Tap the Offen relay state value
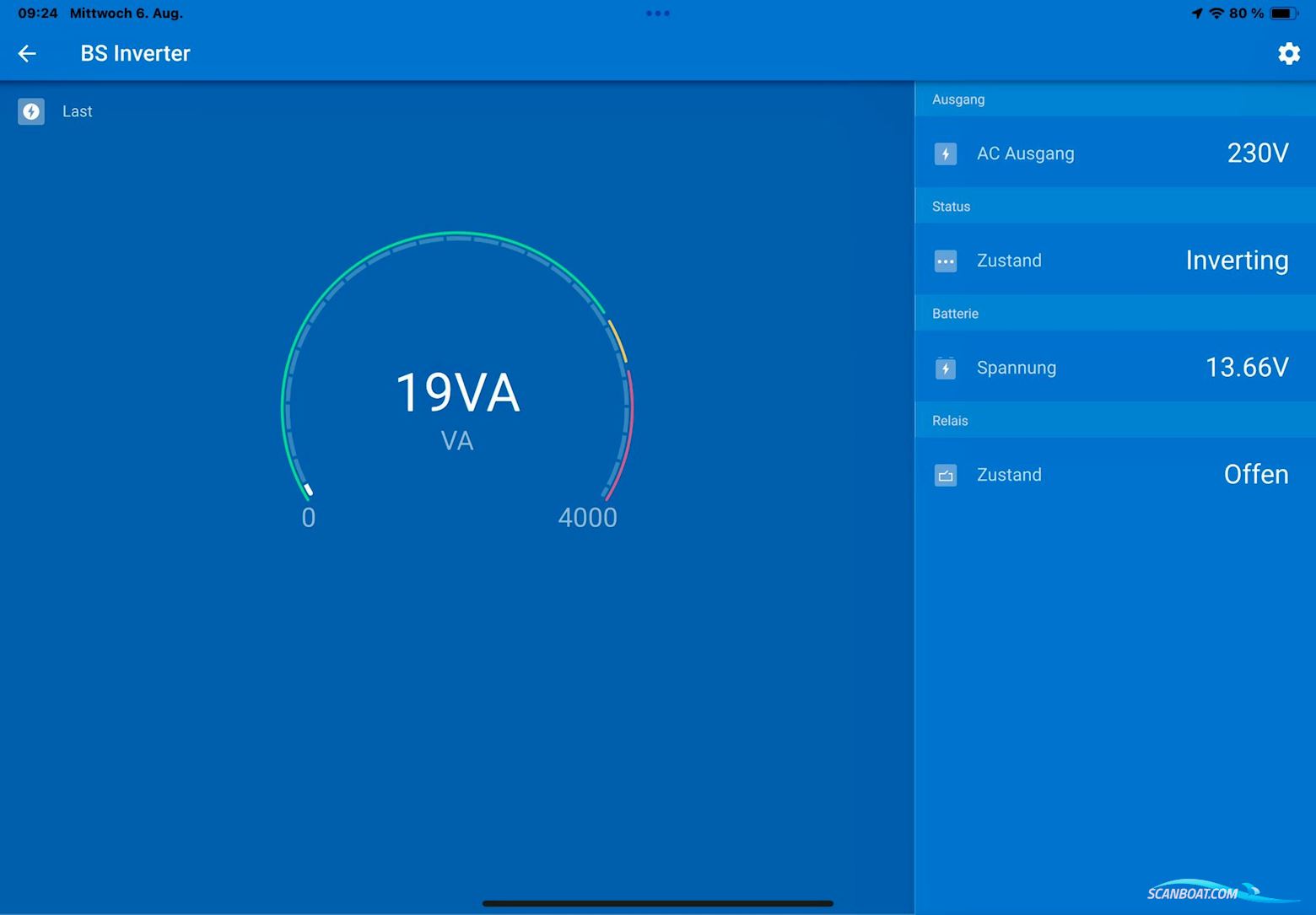Screen dimensions: 1316x915 pos(1255,475)
